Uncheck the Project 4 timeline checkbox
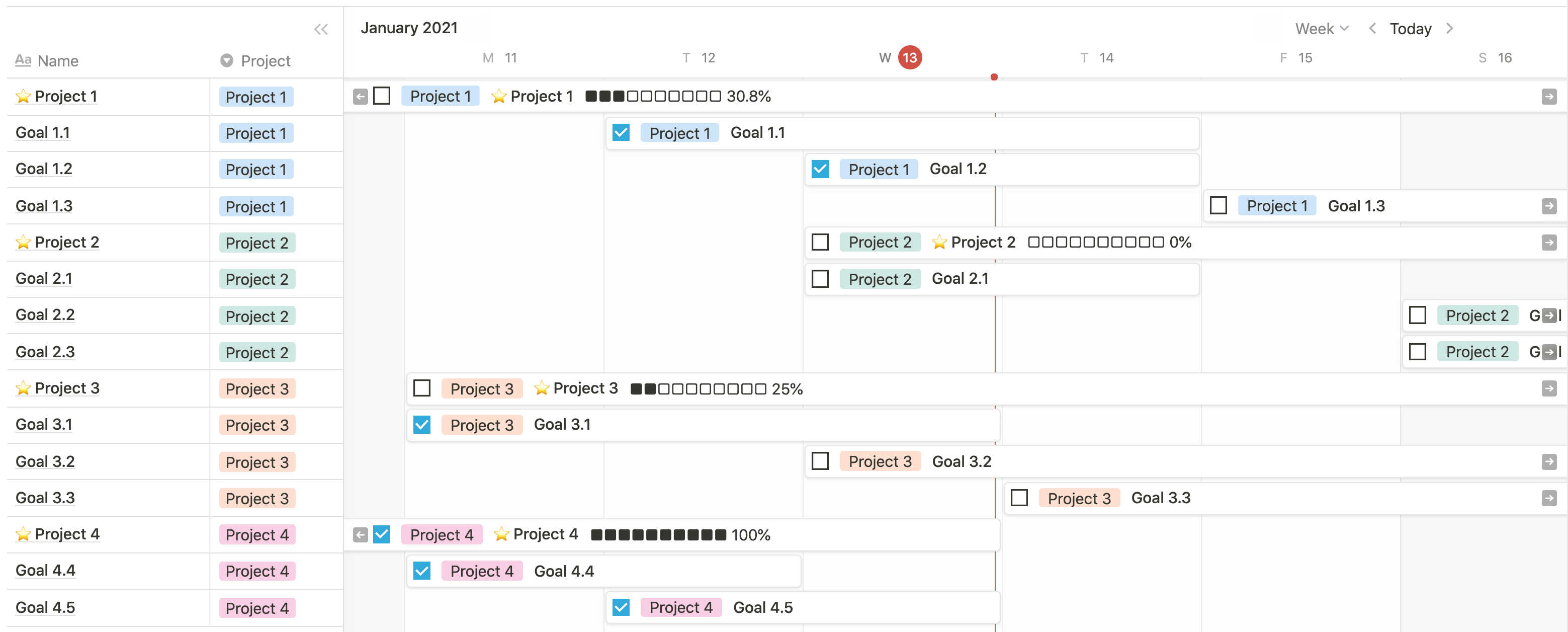This screenshot has width=1568, height=632. tap(382, 534)
